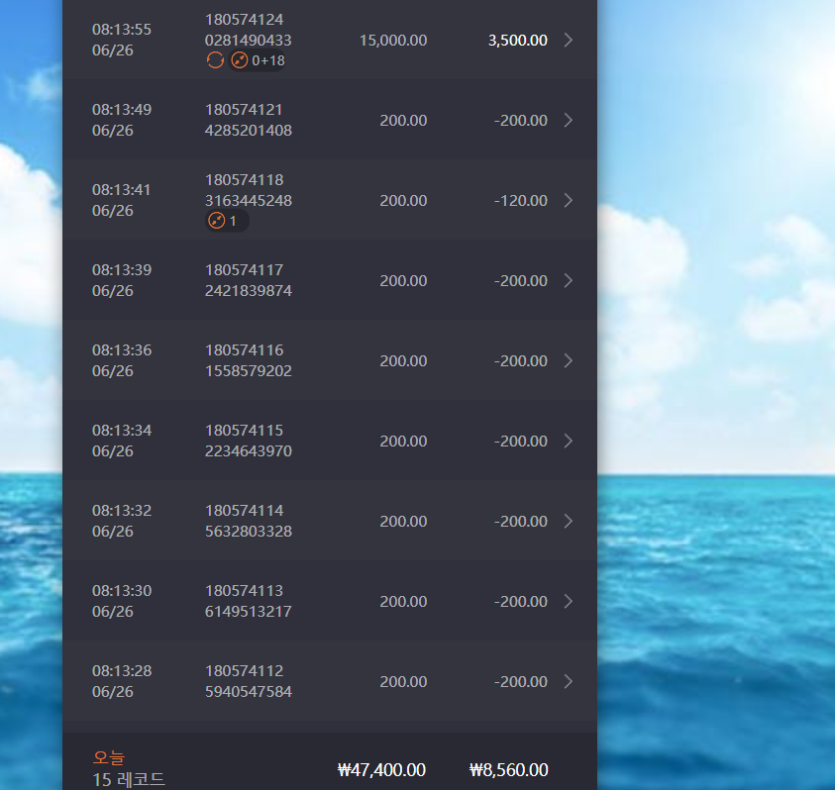
Task: Click the free spin badge labeled 0+18
Action: click(x=257, y=60)
